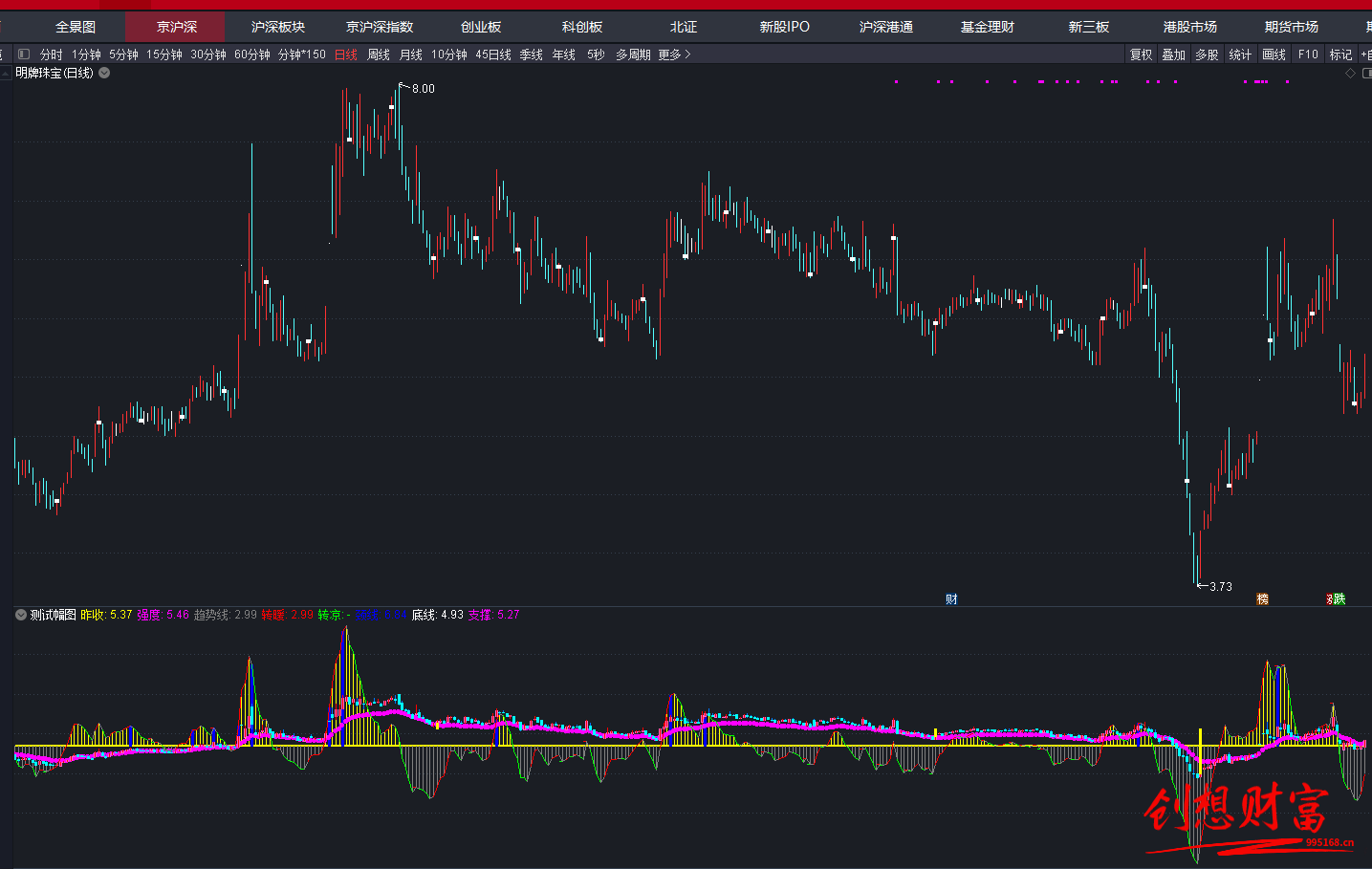Click the 3.73 low price label
This screenshot has height=869, width=1372.
pos(1221,587)
